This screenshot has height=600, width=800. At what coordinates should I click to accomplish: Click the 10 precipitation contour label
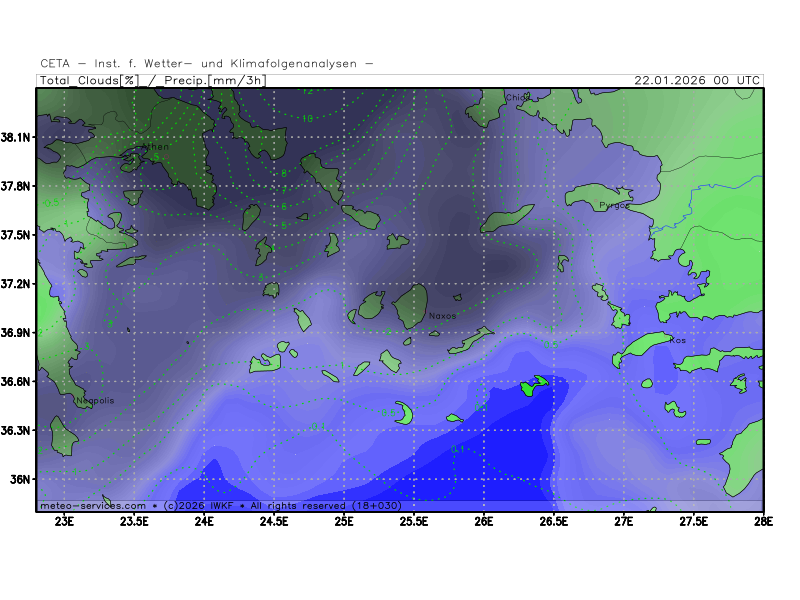point(307,118)
